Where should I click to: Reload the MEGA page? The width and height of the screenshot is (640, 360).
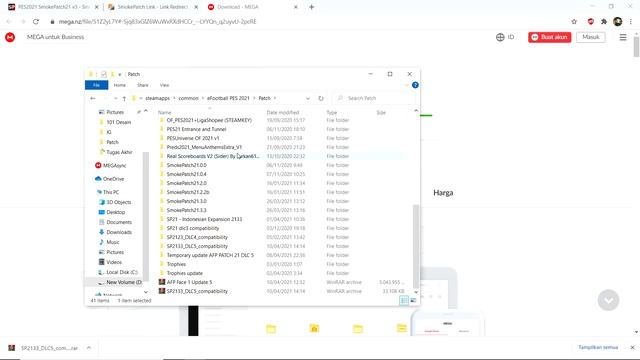click(36, 22)
